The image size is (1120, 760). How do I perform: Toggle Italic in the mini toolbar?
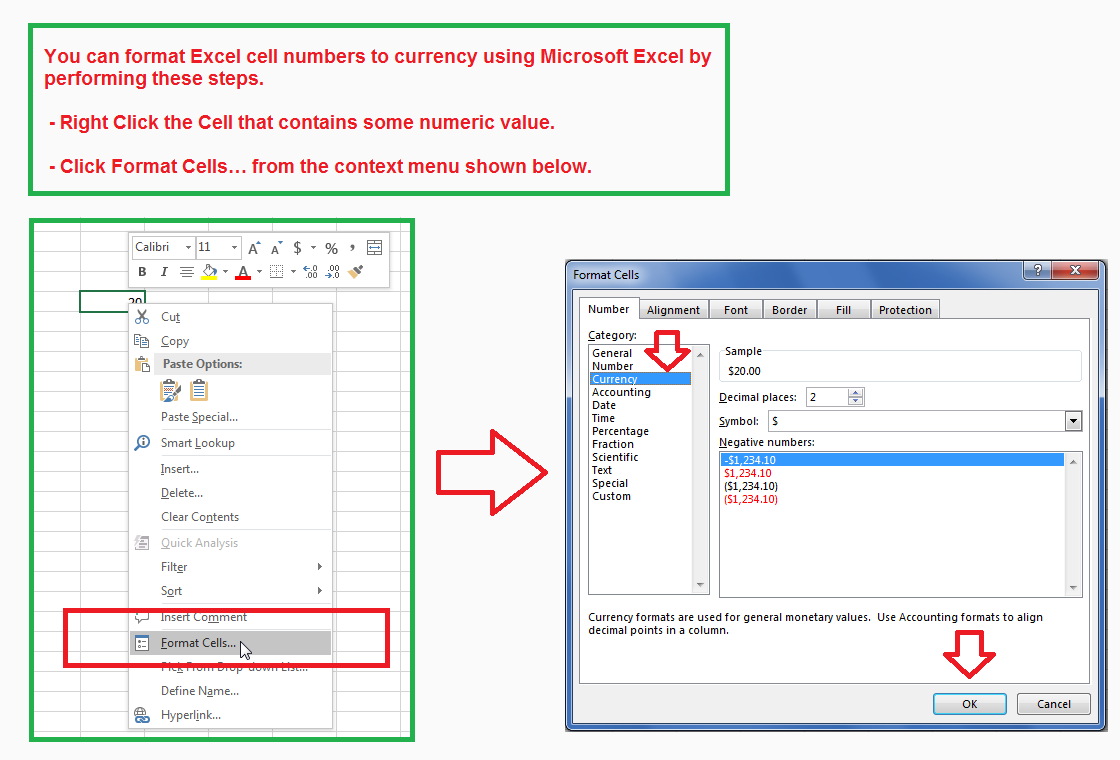click(x=164, y=271)
